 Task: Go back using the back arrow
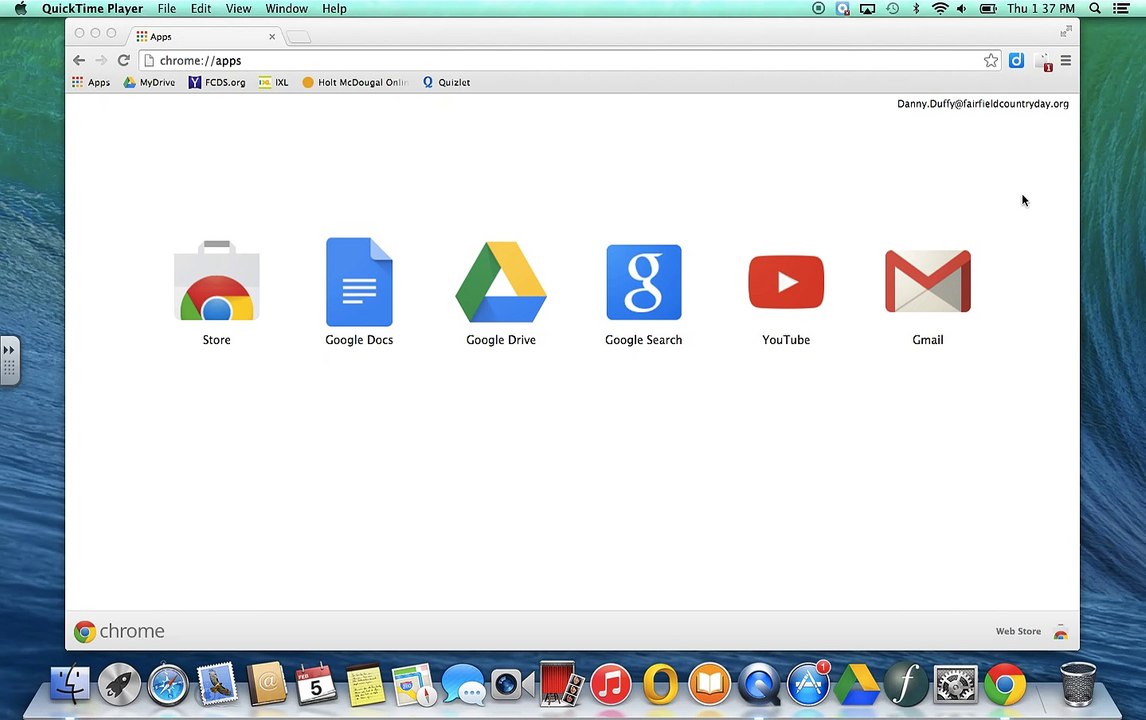click(79, 61)
